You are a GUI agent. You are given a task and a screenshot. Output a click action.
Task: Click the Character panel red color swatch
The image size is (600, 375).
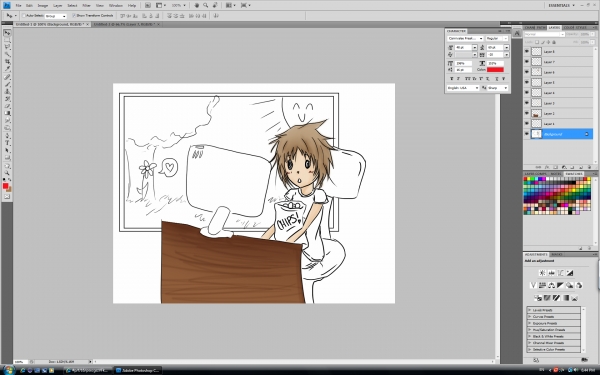click(495, 70)
